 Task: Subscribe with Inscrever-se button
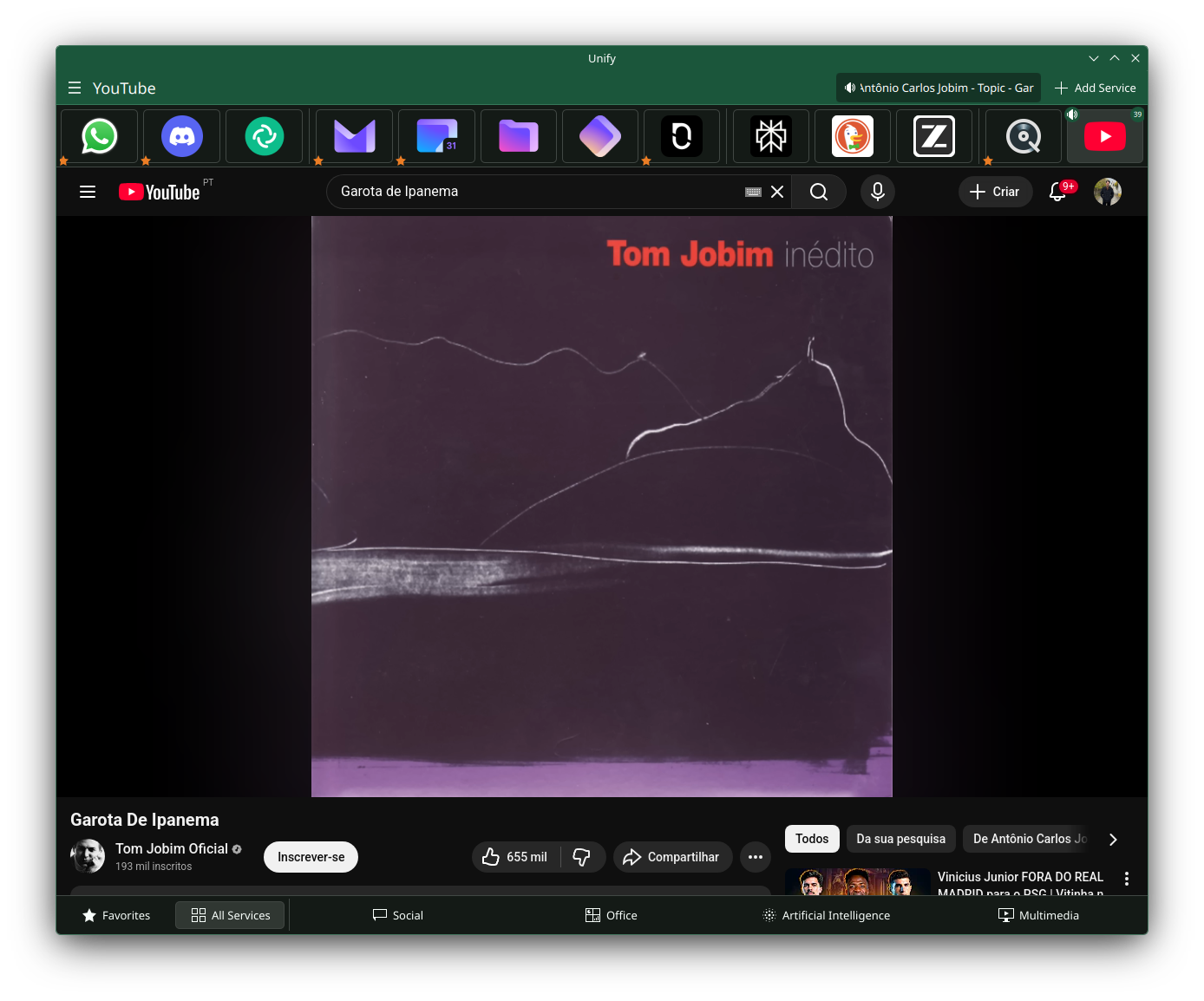(311, 857)
